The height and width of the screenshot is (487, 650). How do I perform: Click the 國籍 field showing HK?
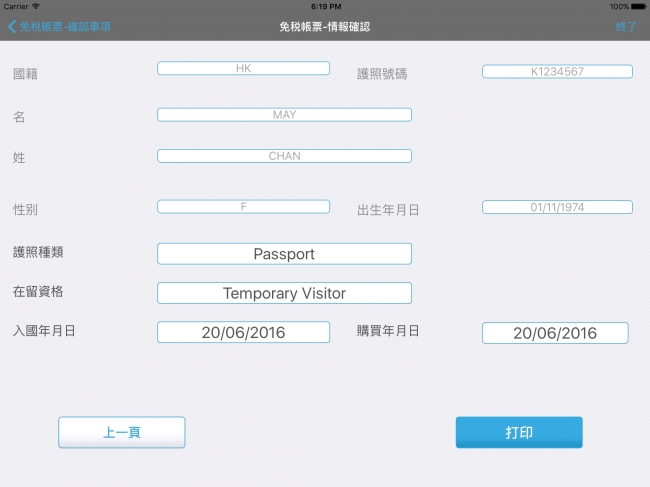click(x=243, y=68)
